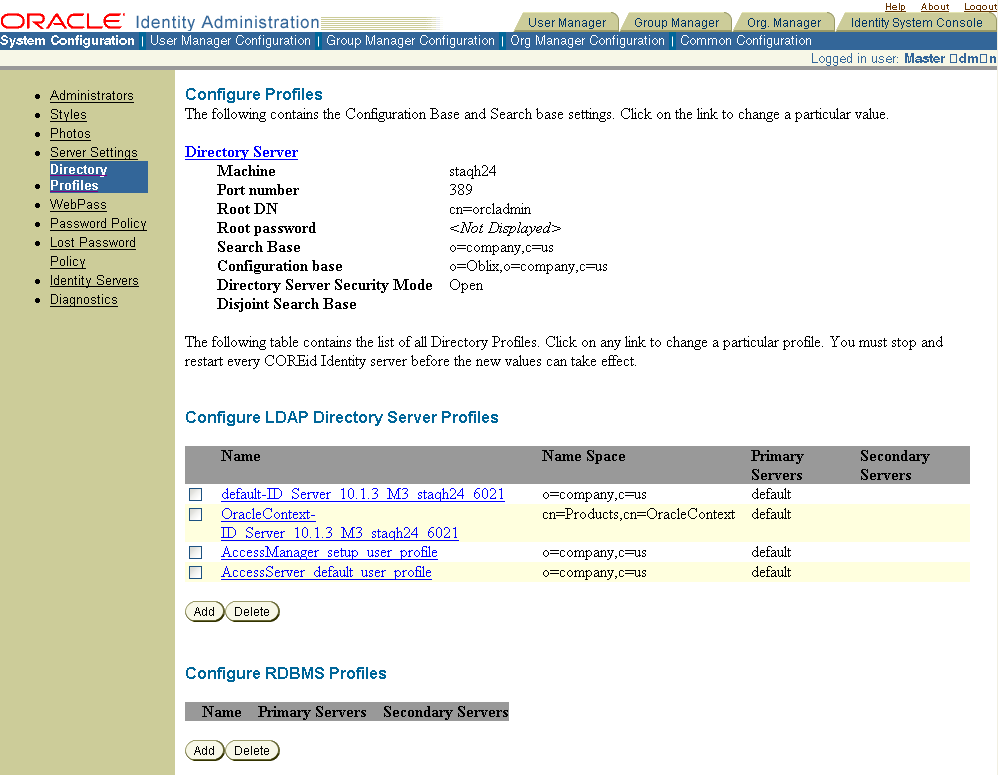The image size is (998, 775).
Task: Click Delete under LDAP Directory Server Profiles
Action: [251, 611]
